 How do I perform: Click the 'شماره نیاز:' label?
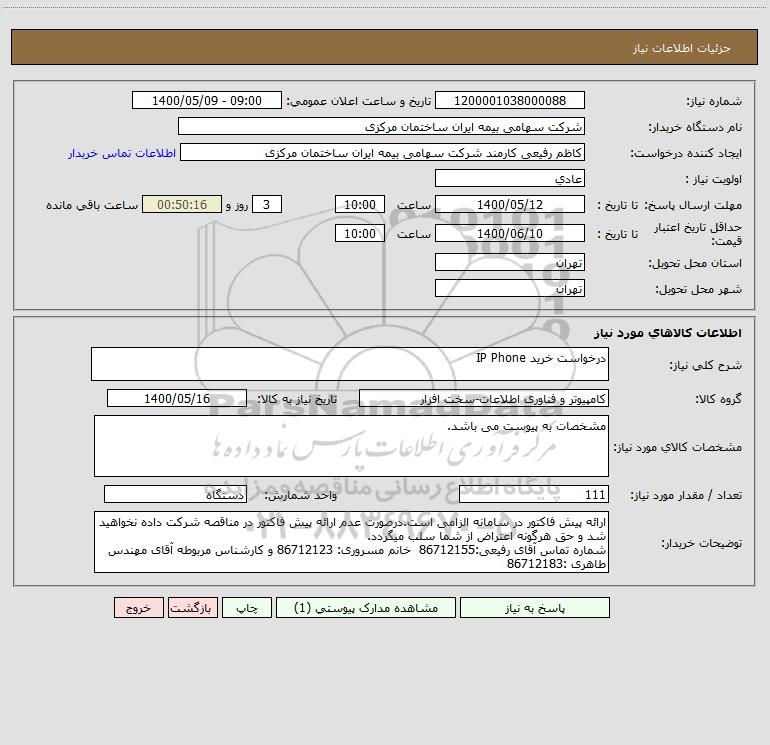point(714,102)
